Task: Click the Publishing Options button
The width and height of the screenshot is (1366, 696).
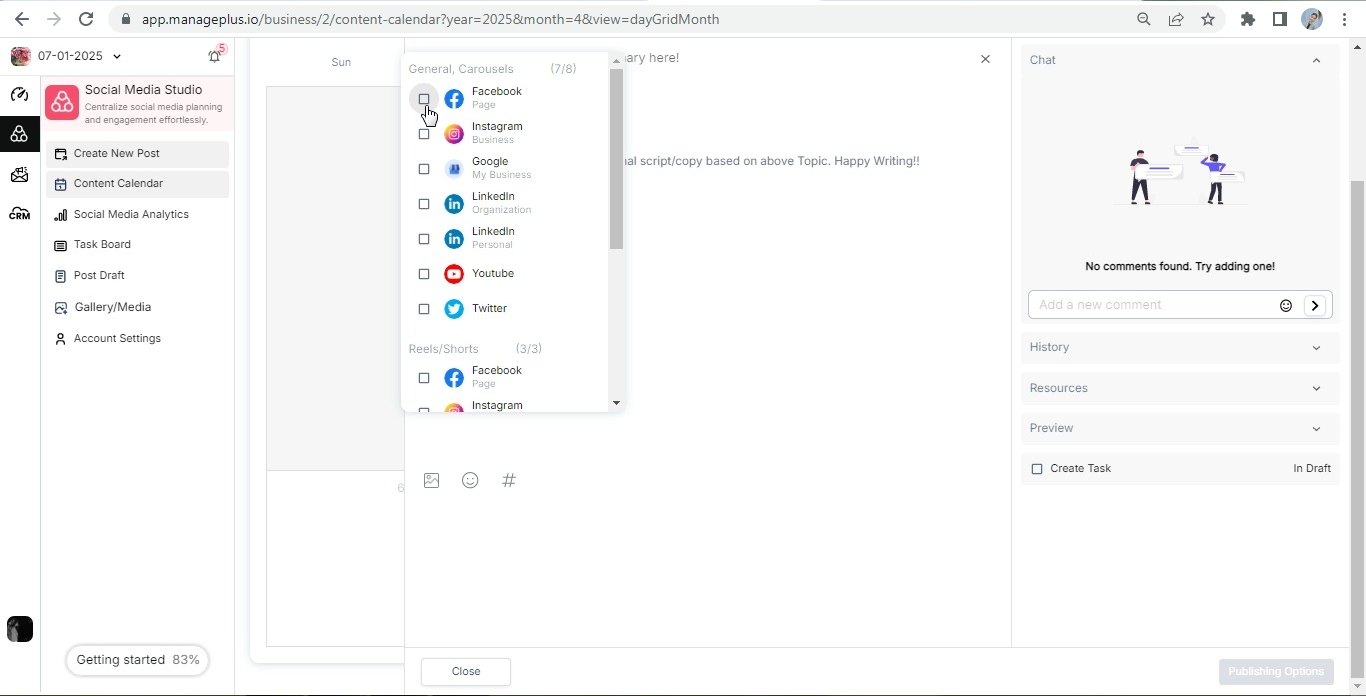Action: tap(1276, 672)
